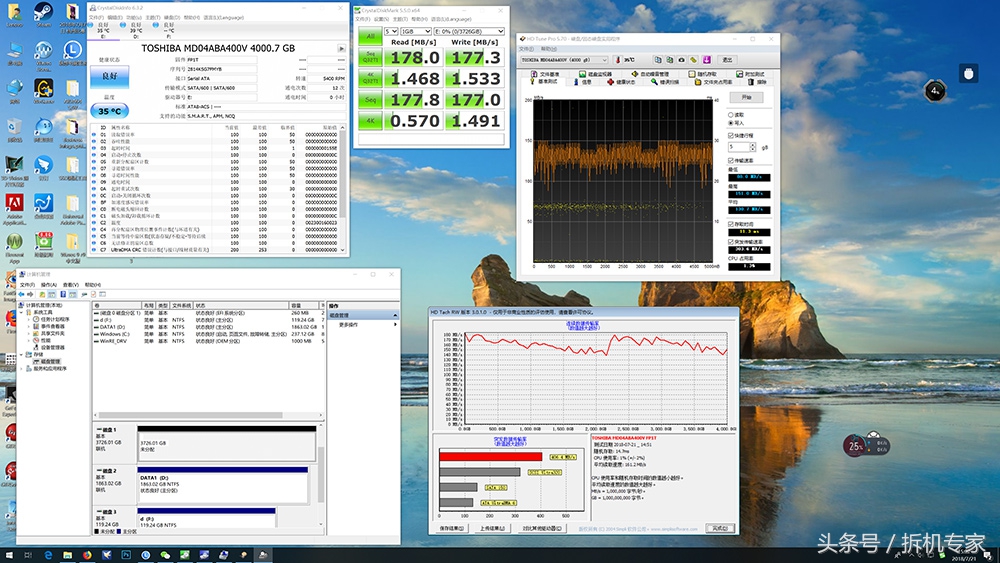Viewport: 1000px width, 563px height.
Task: Toggle 存取时间 checkbox in HD Tune
Action: [731, 224]
